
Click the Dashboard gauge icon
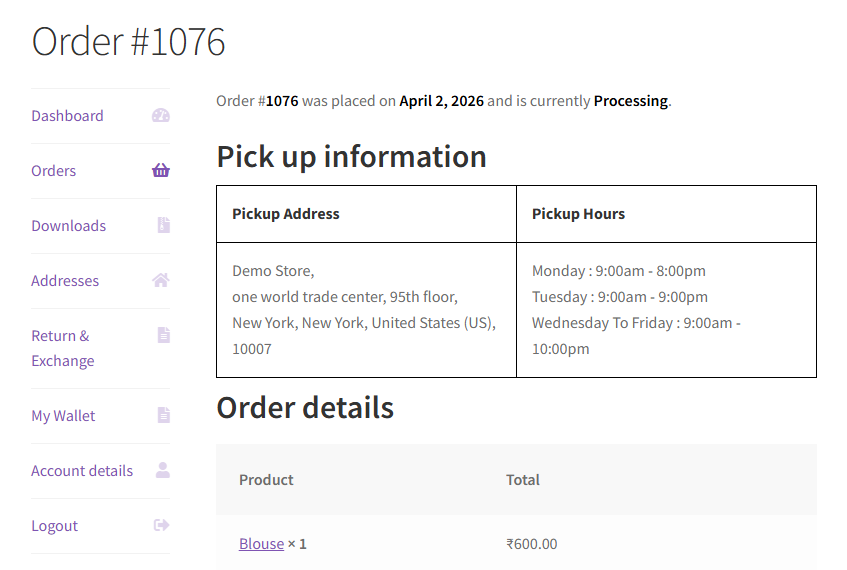pos(161,116)
